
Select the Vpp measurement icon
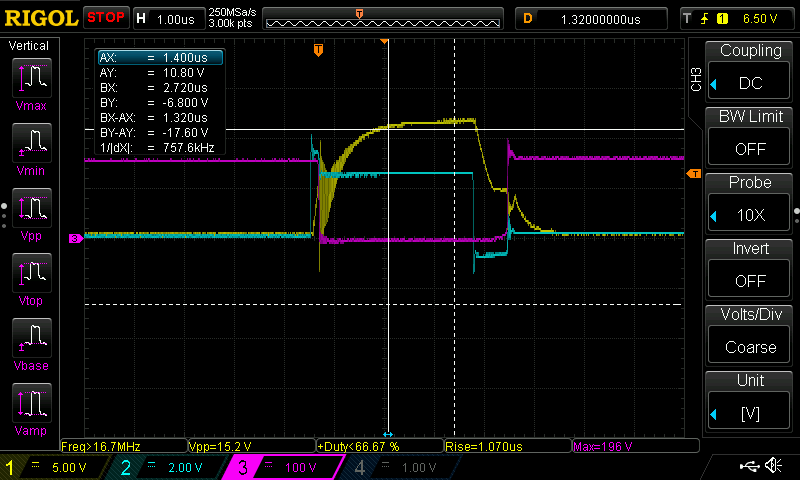pyautogui.click(x=32, y=208)
